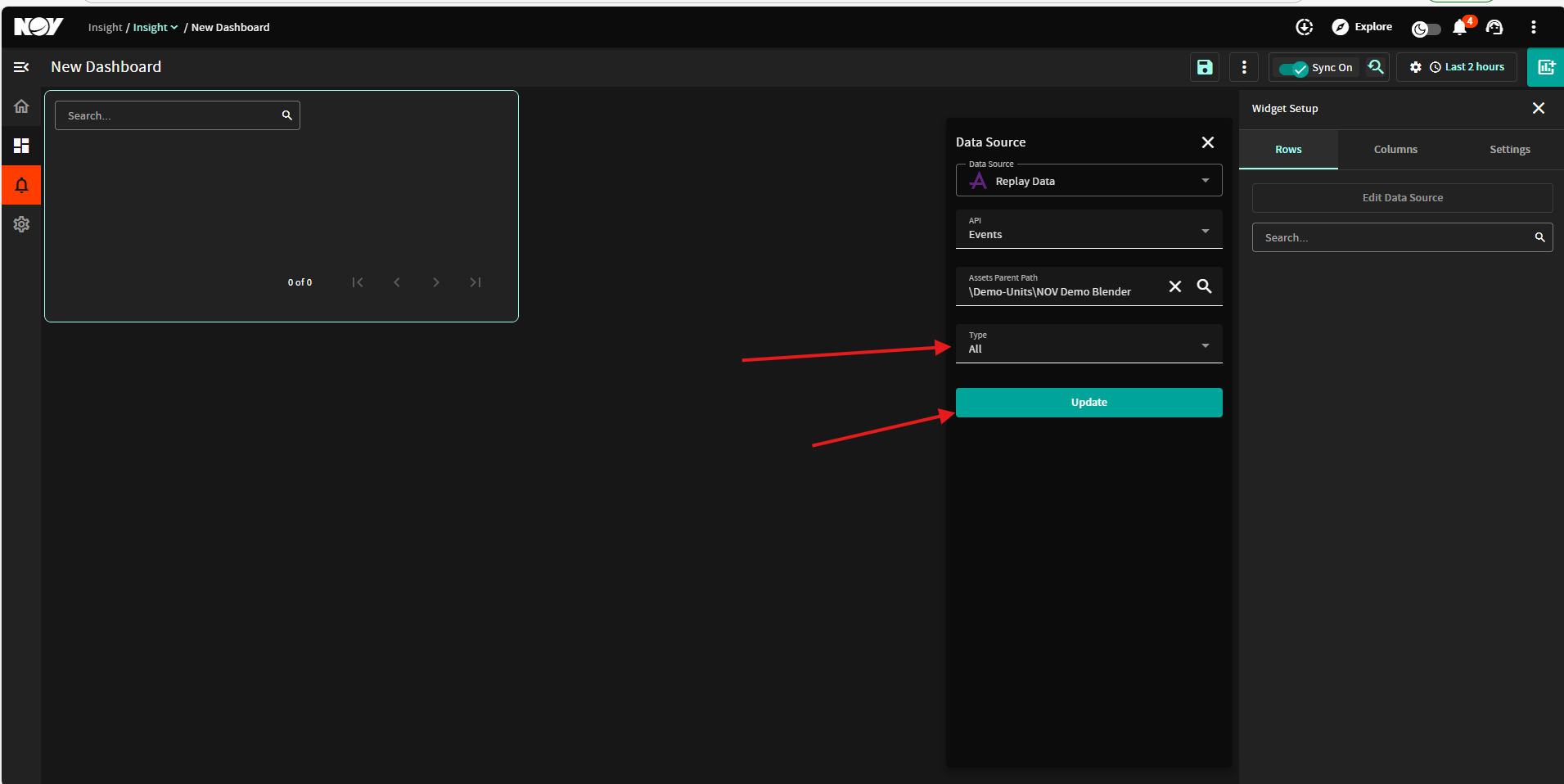
Task: Open Settings gear in sidebar
Action: tap(21, 224)
